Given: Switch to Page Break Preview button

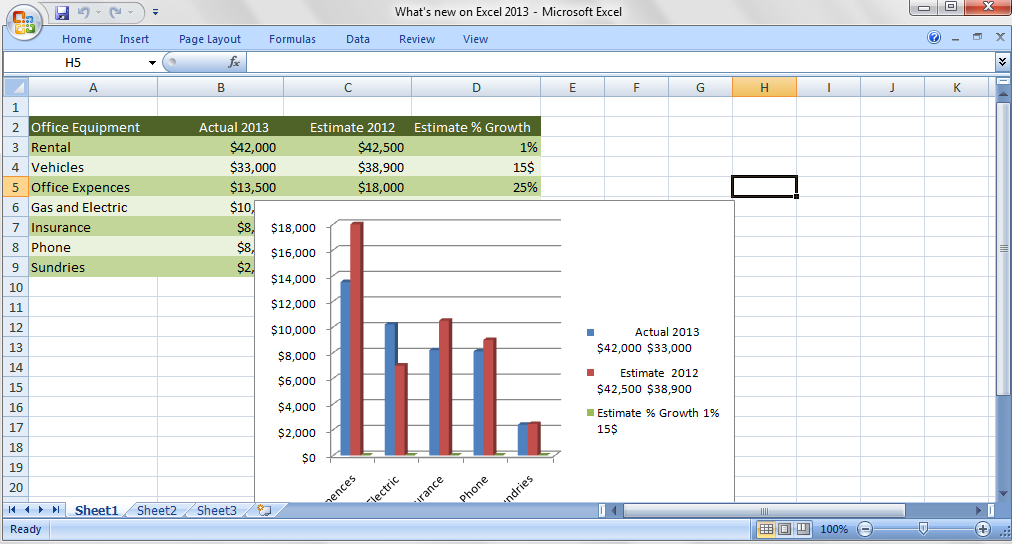Looking at the screenshot, I should click(x=804, y=529).
